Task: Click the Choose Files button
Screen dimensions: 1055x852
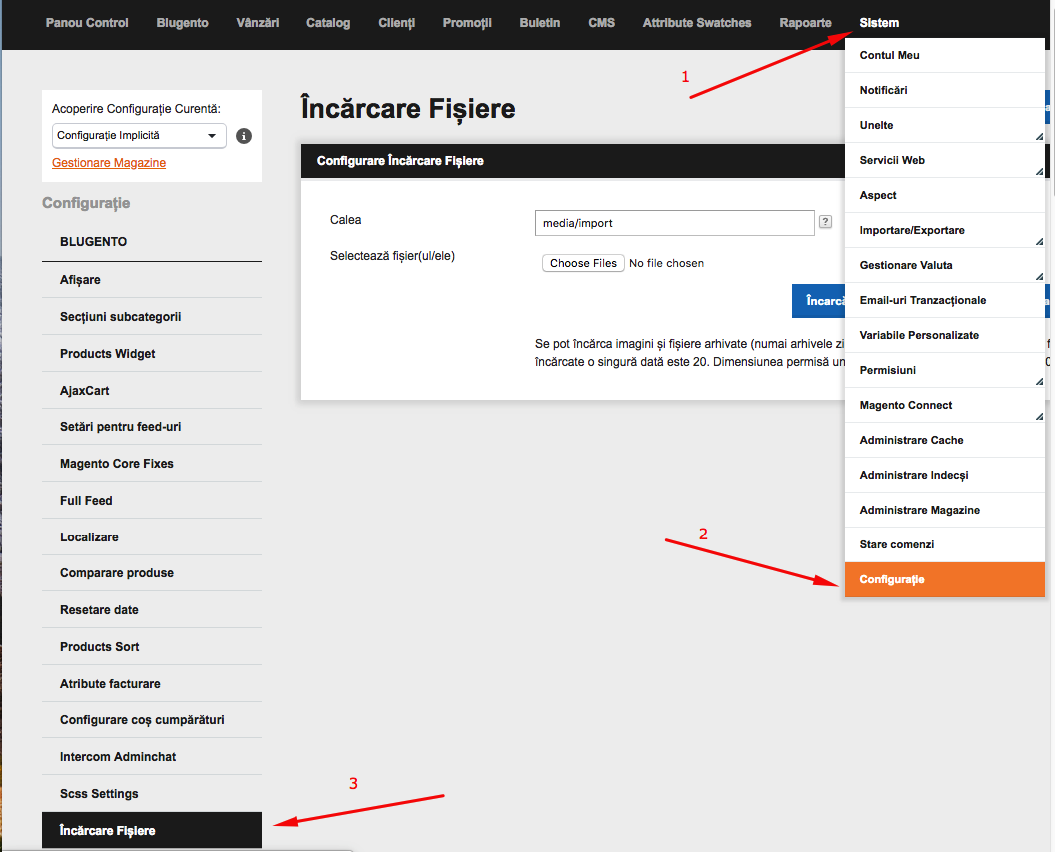Action: tap(583, 263)
